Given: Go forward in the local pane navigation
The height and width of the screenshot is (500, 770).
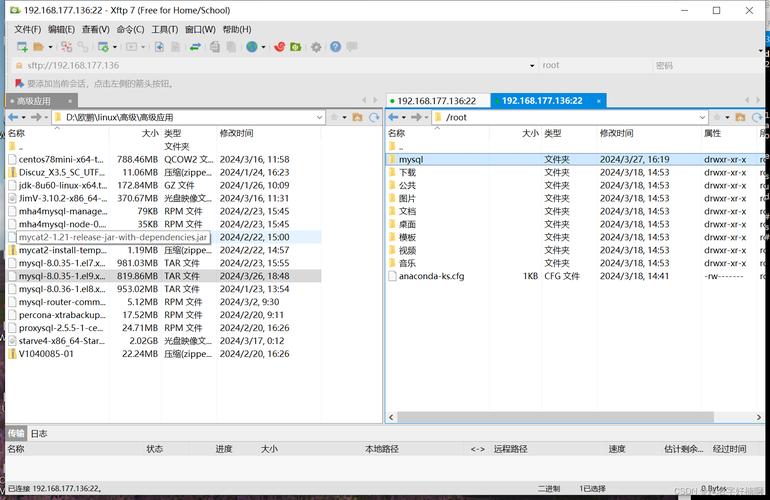Looking at the screenshot, I should [x=36, y=117].
